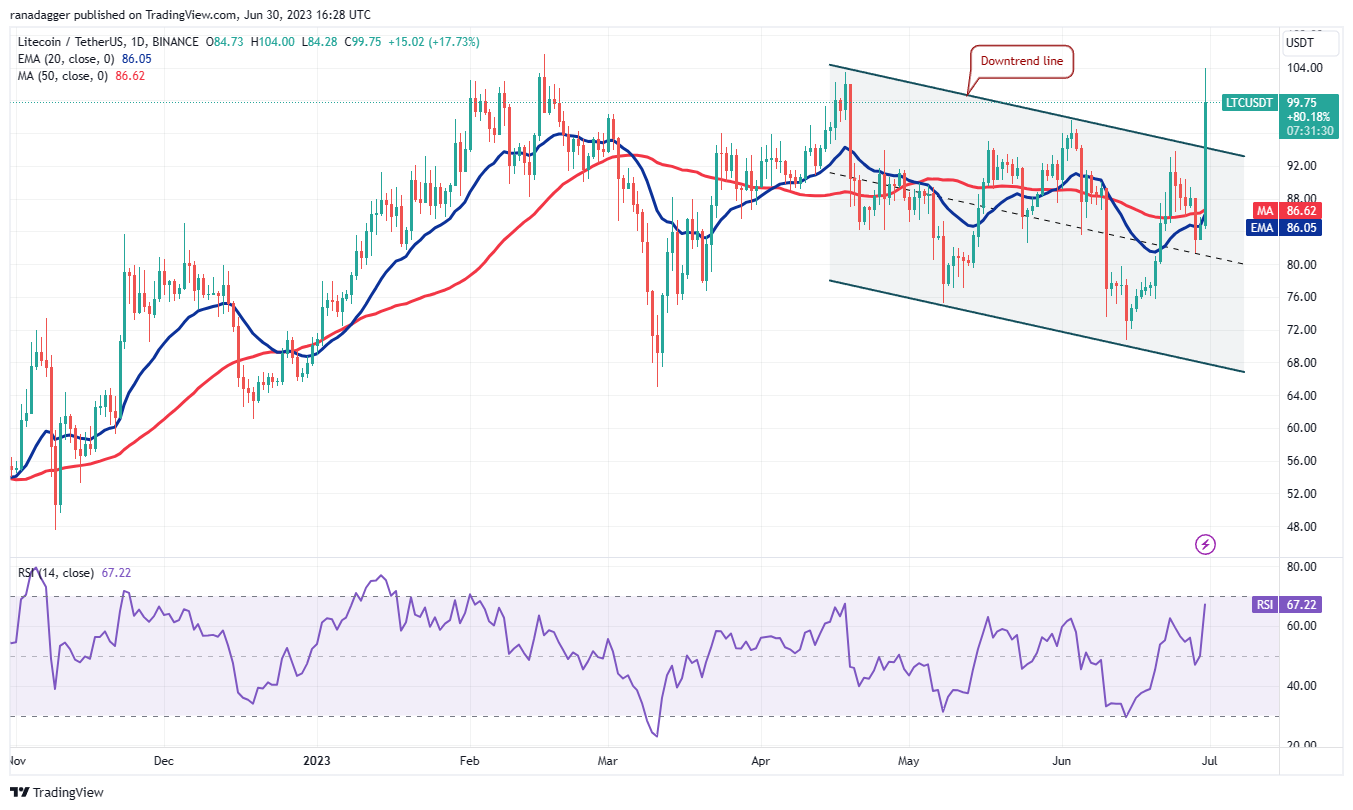Click the 104.00 level on price scale
This screenshot has height=810, width=1353.
1303,68
